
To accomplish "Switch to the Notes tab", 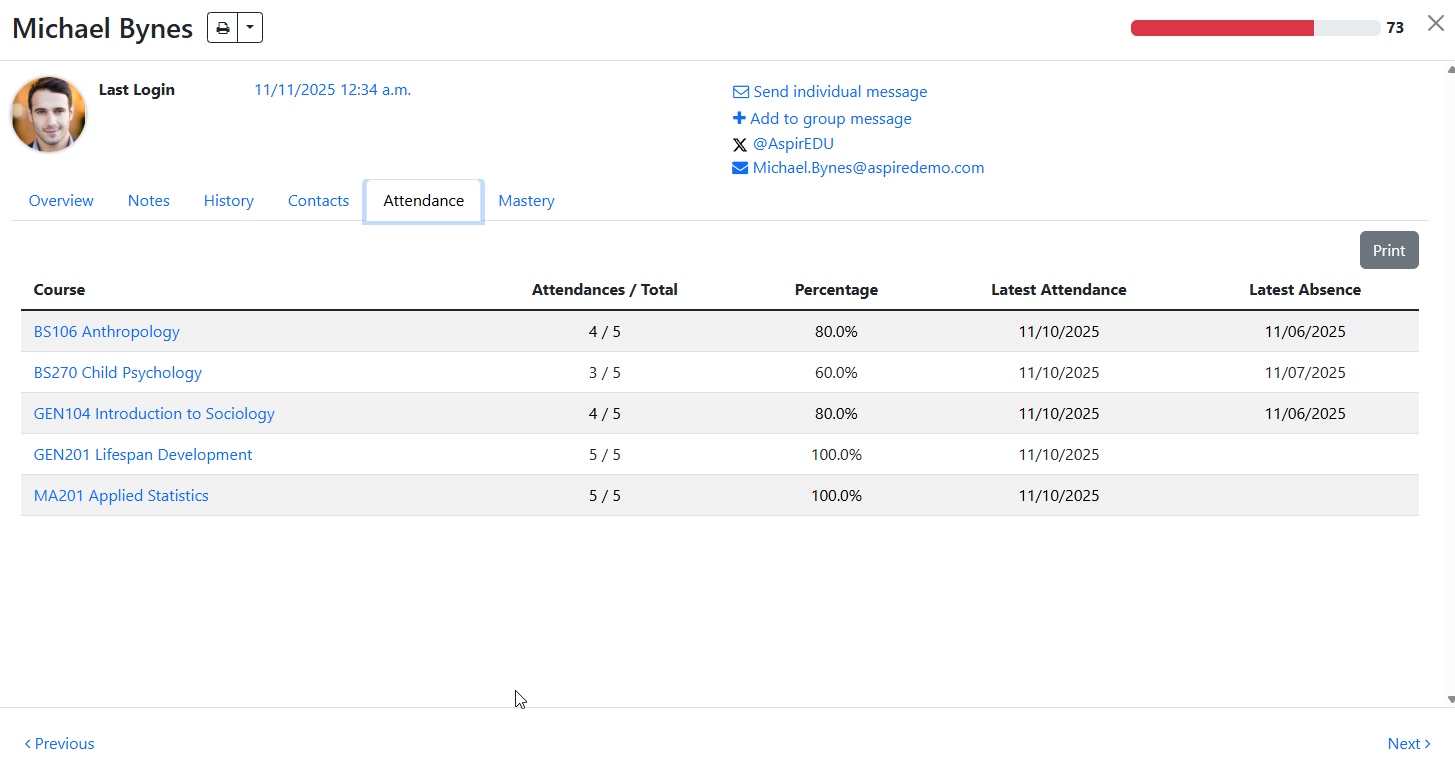I will pyautogui.click(x=149, y=201).
